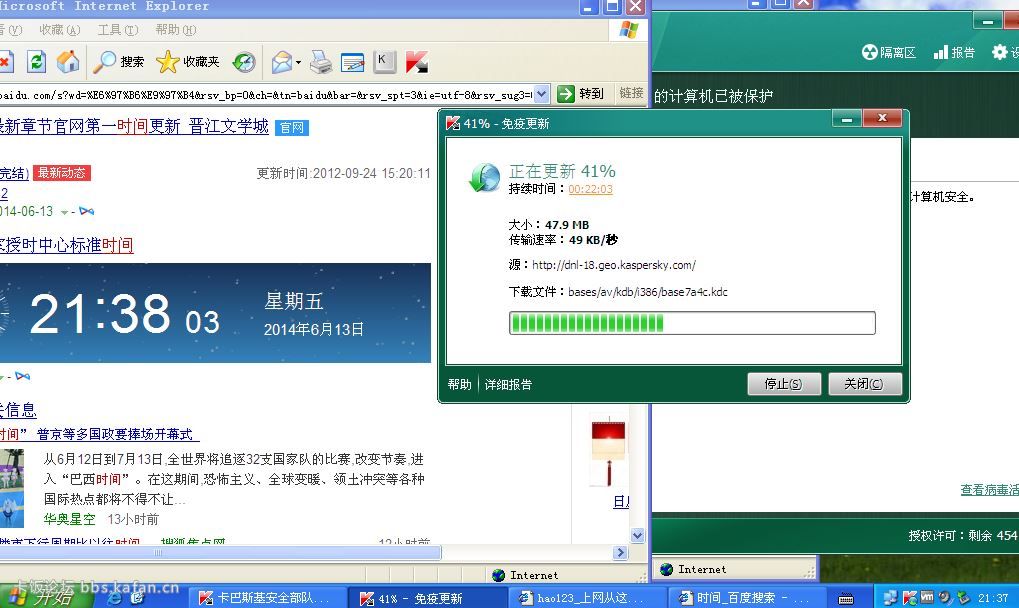Click the red calendar image on right
The width and height of the screenshot is (1019, 608).
coord(608,453)
